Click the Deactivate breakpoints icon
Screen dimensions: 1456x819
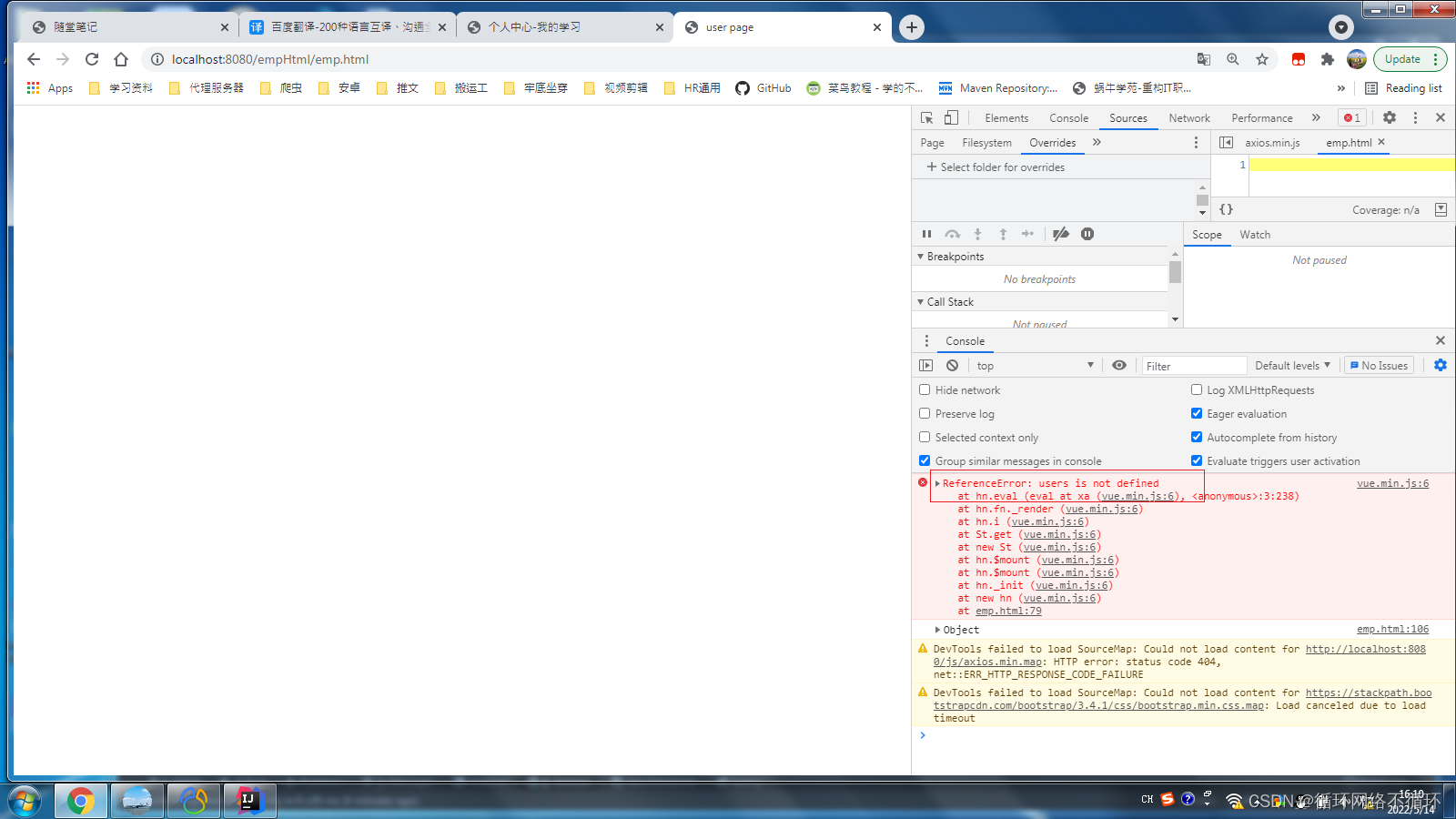point(1060,234)
